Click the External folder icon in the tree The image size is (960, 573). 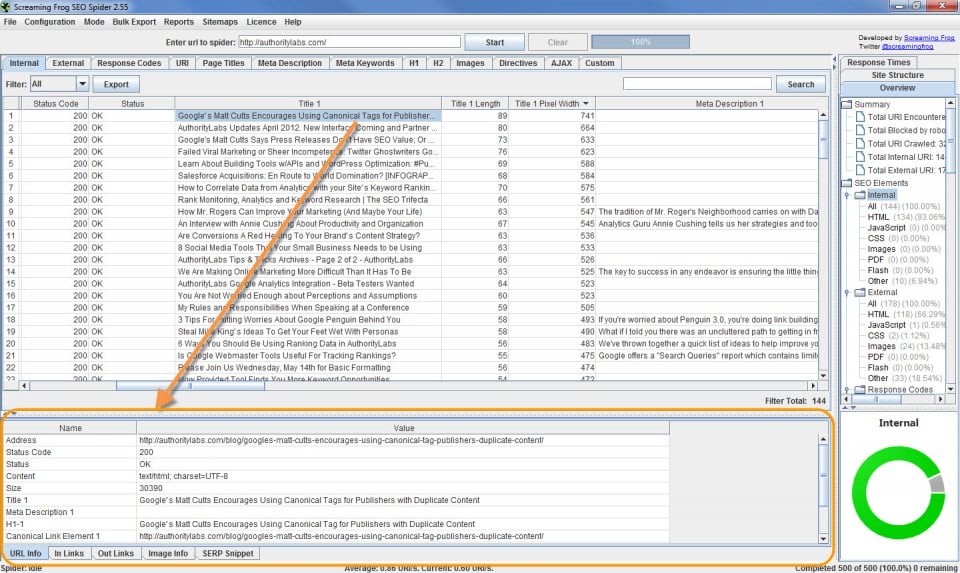pos(860,293)
